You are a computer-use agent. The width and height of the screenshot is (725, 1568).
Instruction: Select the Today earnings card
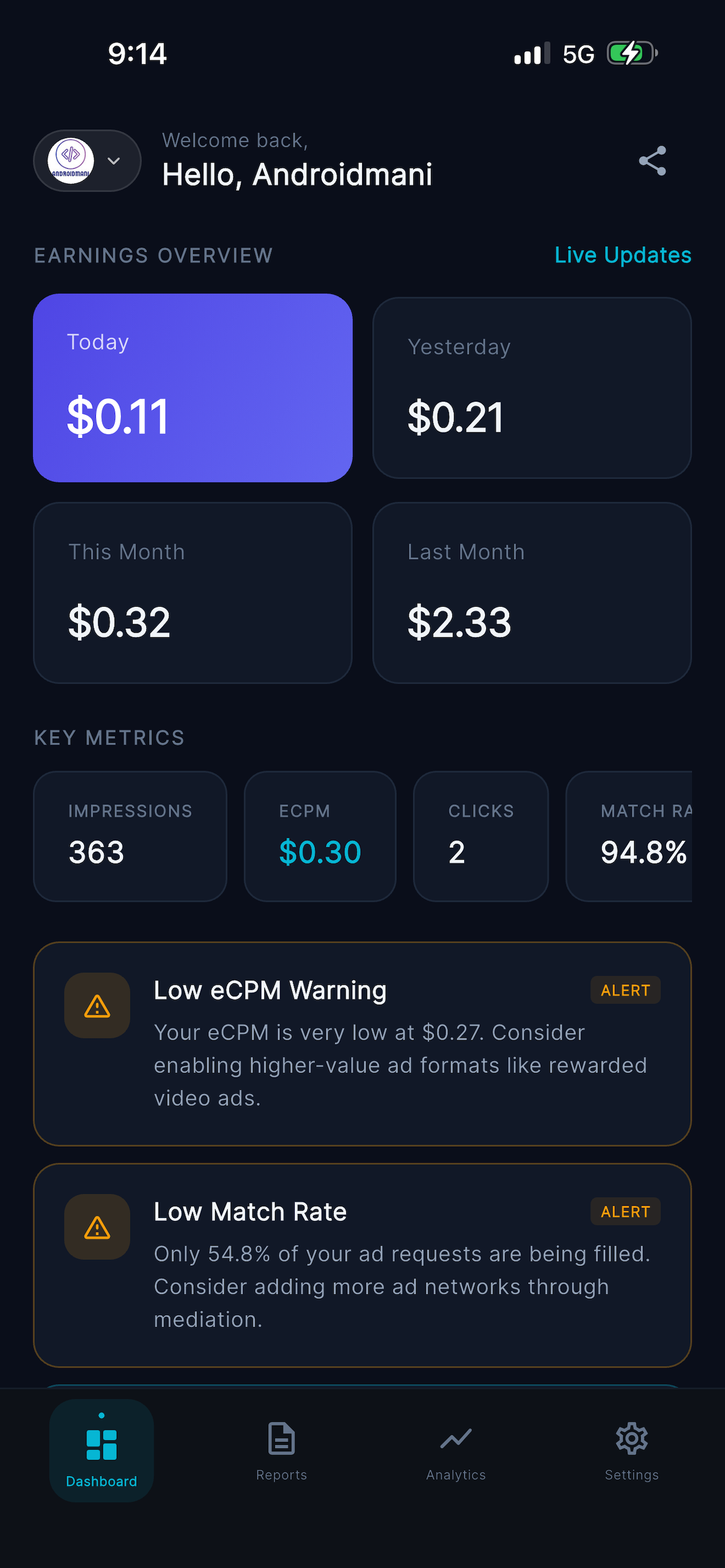point(193,388)
